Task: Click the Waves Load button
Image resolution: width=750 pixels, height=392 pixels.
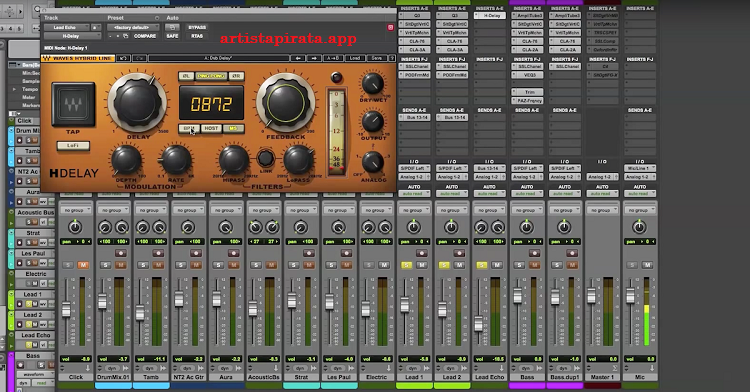Action: pyautogui.click(x=355, y=58)
